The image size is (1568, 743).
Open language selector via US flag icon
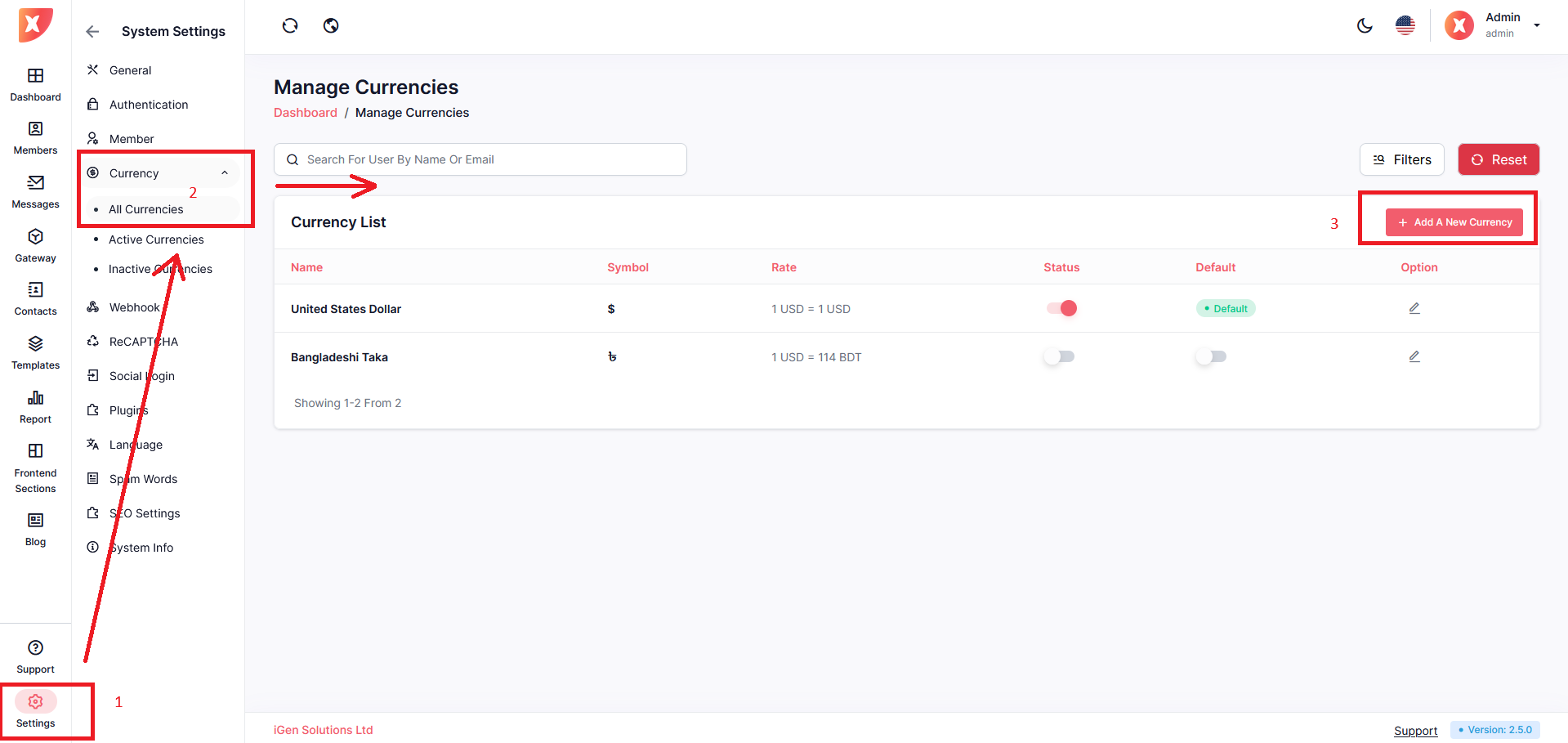point(1405,26)
